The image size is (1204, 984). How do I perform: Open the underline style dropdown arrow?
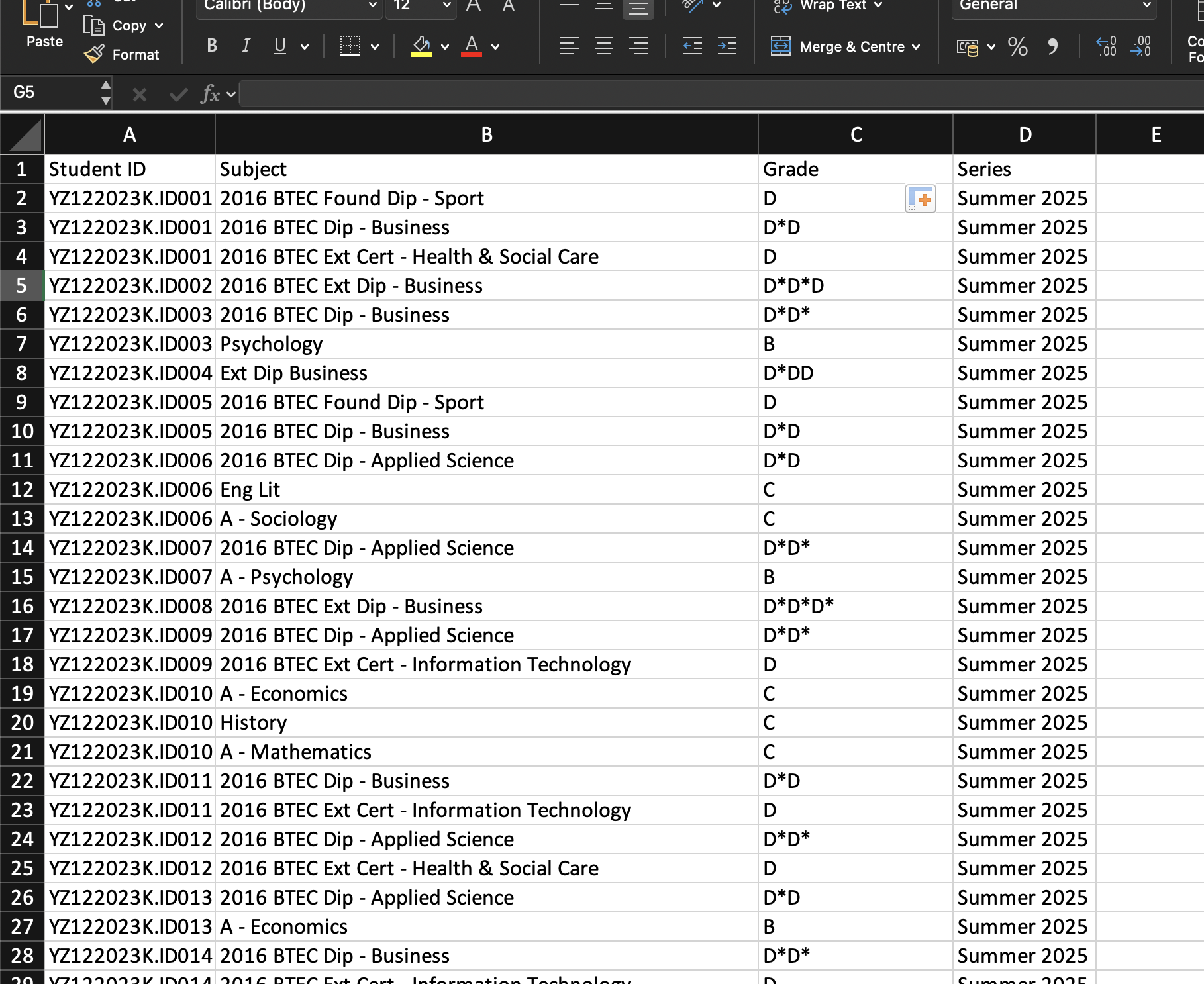click(305, 46)
